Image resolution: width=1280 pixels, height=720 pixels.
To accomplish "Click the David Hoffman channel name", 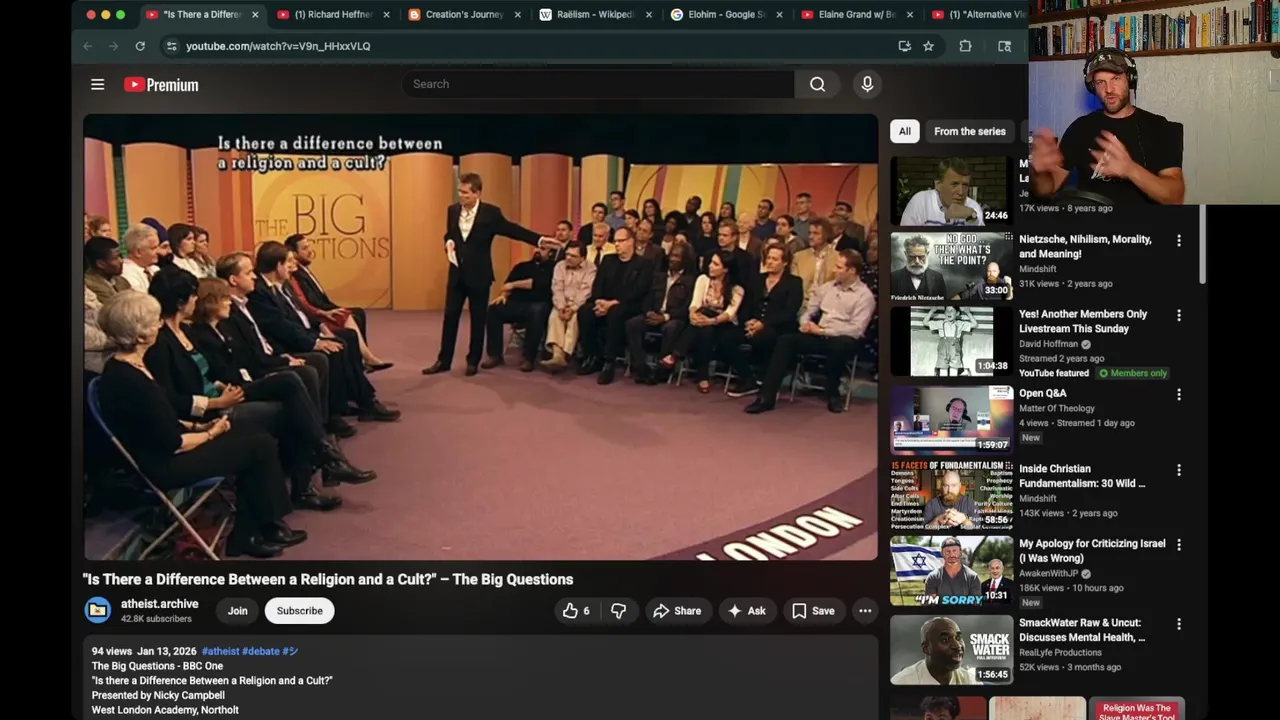I will pos(1048,344).
